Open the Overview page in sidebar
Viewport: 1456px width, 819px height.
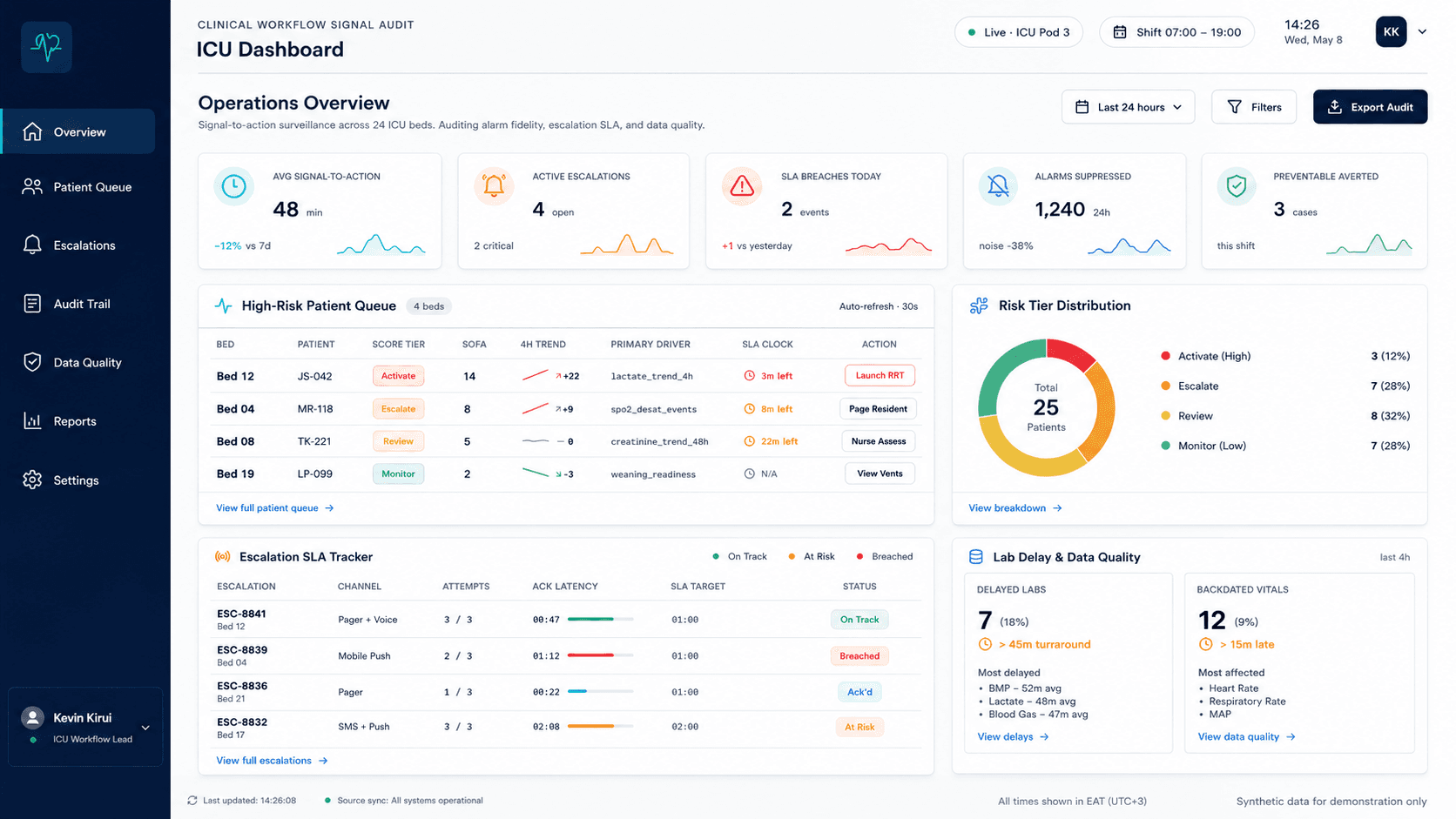pos(78,131)
